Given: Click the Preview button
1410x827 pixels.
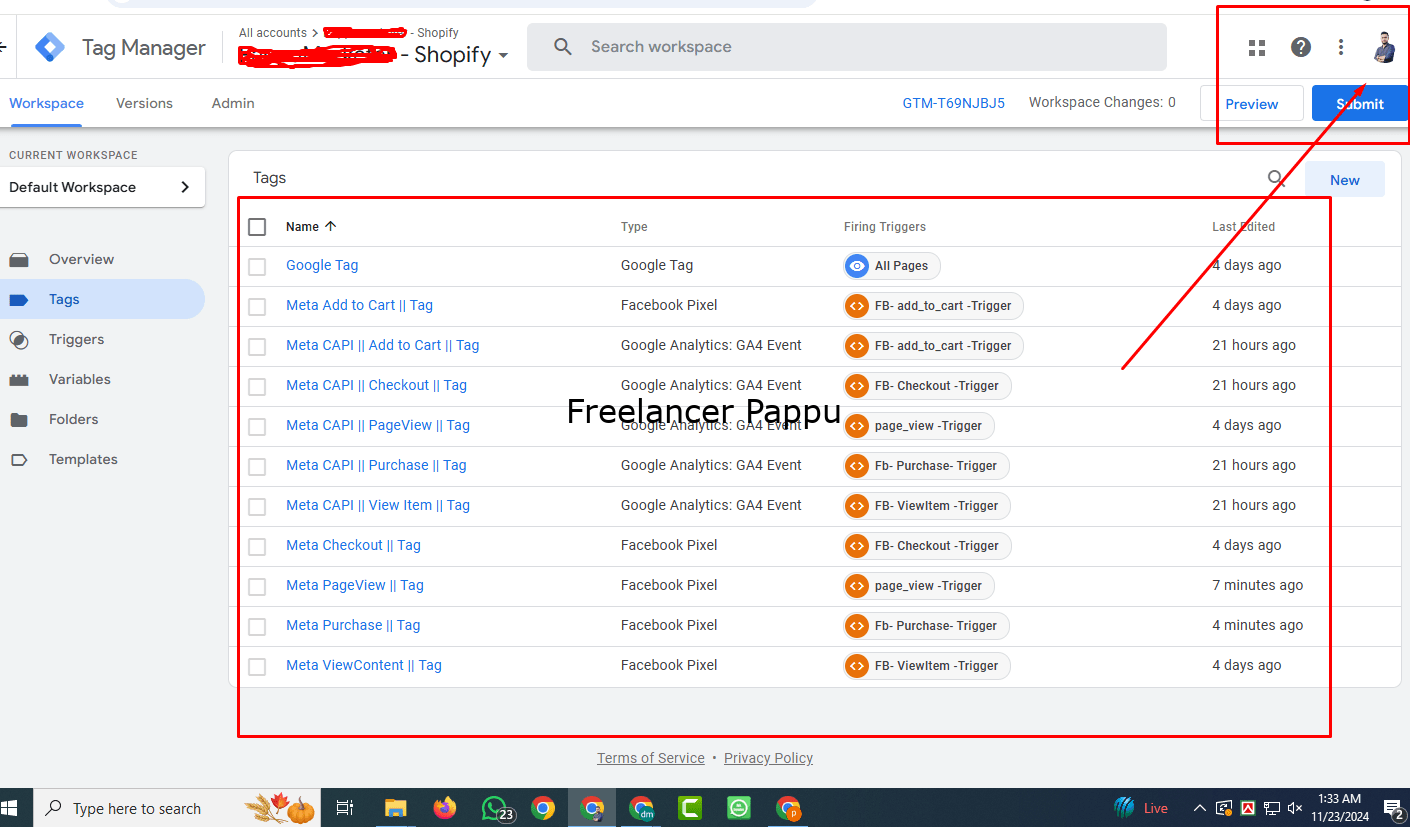Looking at the screenshot, I should [x=1252, y=104].
